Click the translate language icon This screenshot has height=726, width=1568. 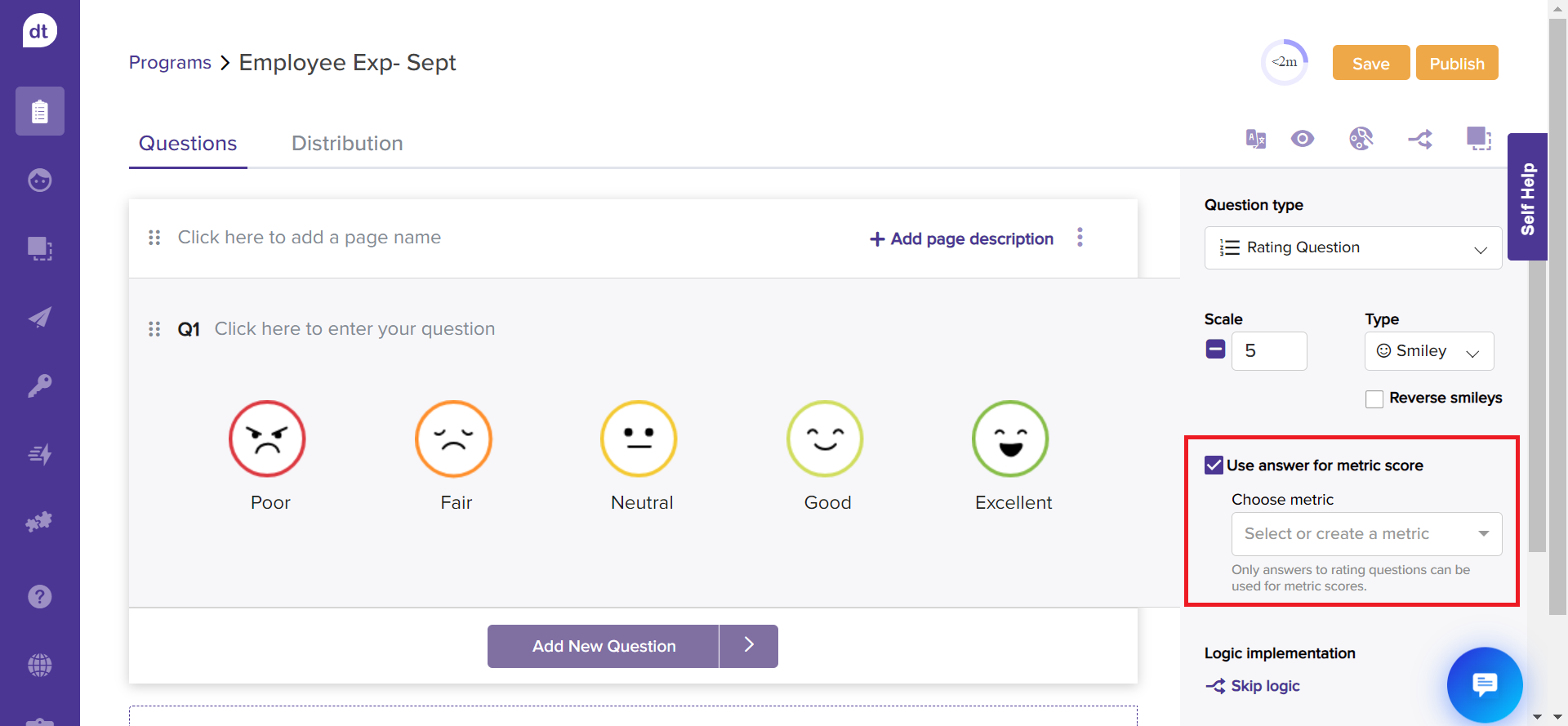click(x=1255, y=139)
